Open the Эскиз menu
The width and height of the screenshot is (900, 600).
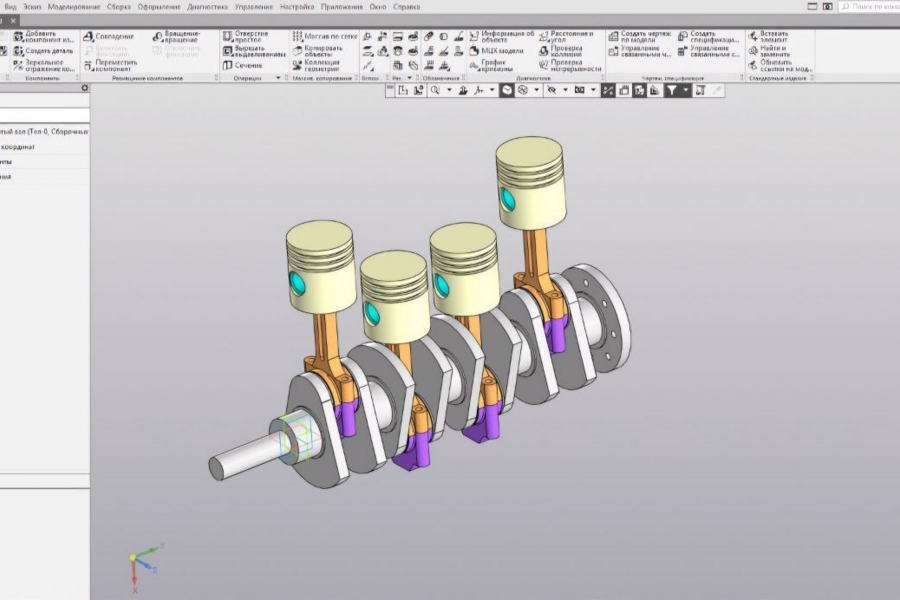coord(32,7)
